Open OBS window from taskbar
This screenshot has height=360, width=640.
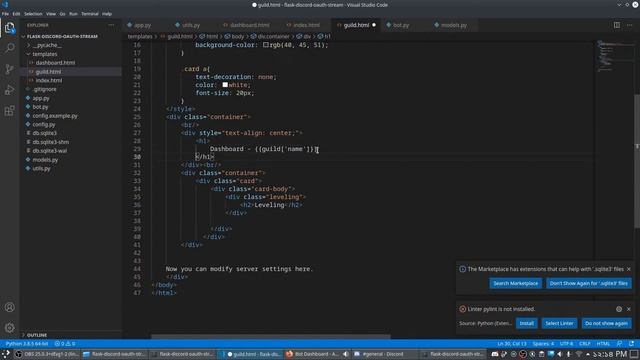coord(47,354)
